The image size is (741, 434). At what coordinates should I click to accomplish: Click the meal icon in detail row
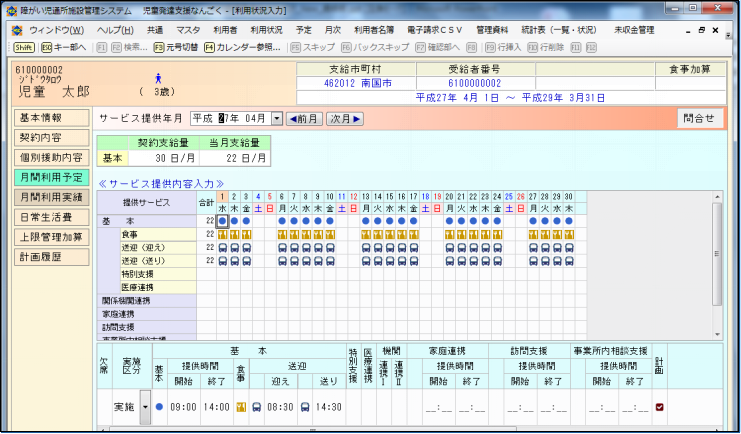tap(241, 407)
